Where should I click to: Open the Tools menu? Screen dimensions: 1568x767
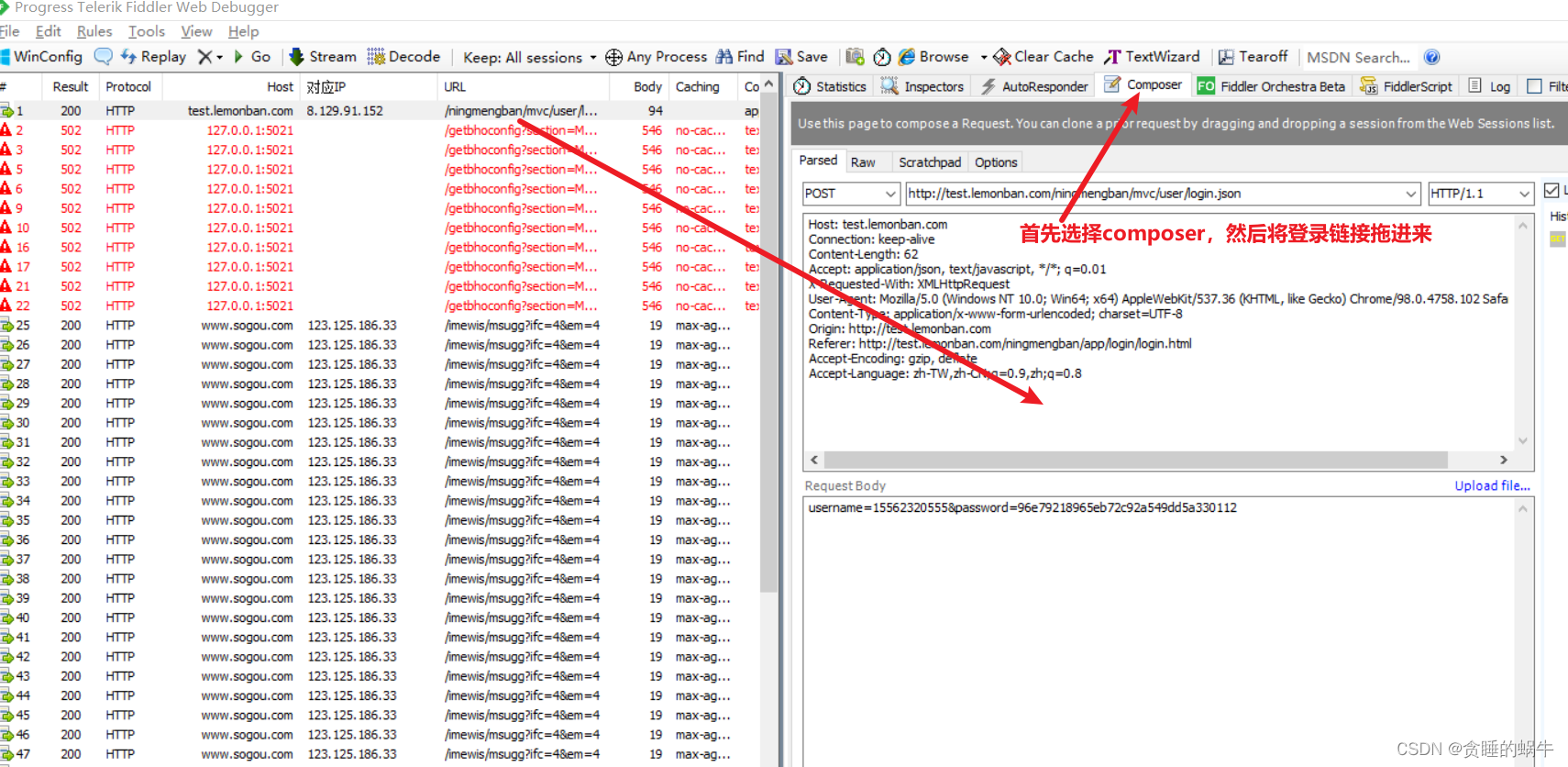pos(147,31)
